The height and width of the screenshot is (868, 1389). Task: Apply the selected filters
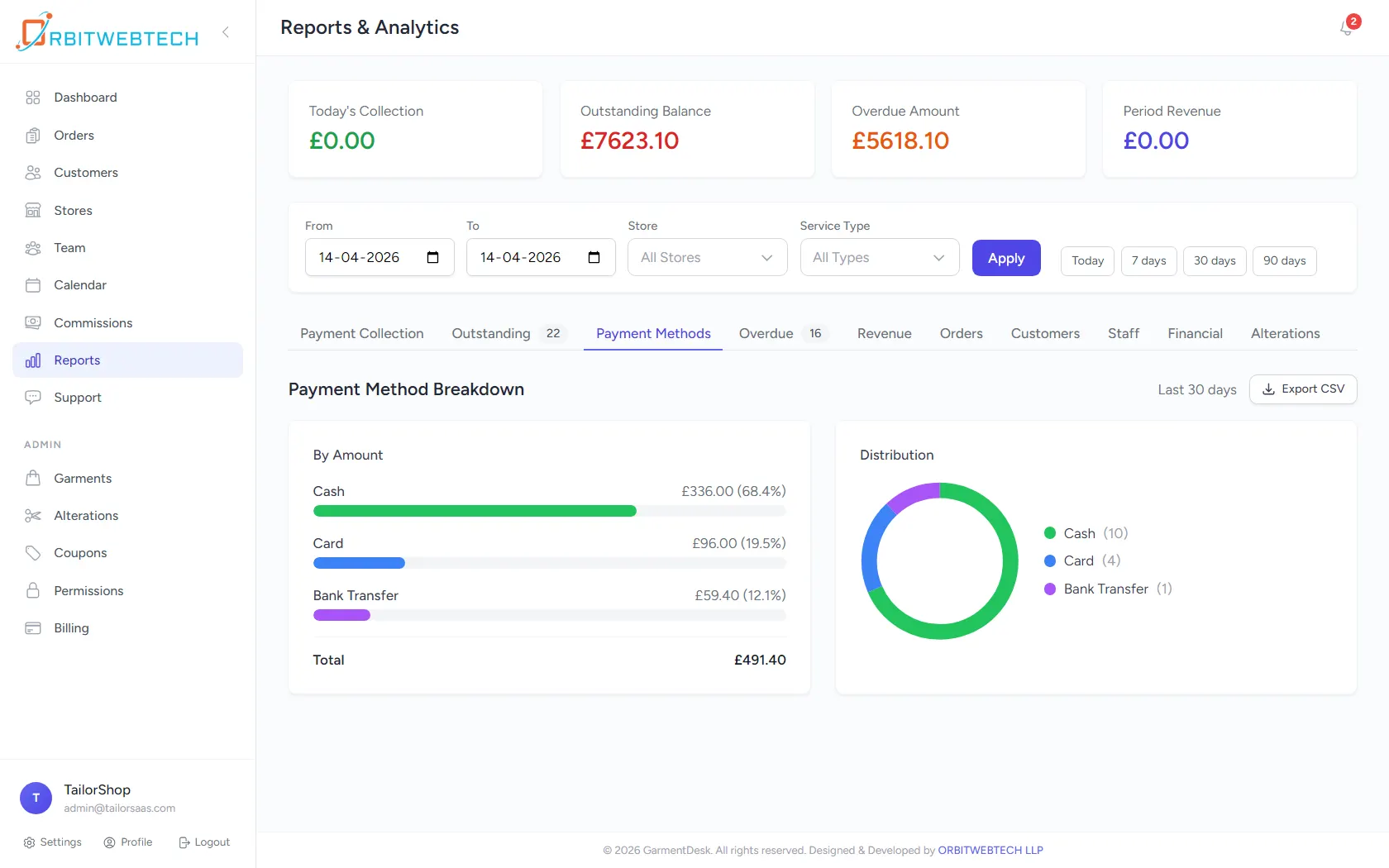(x=1006, y=258)
